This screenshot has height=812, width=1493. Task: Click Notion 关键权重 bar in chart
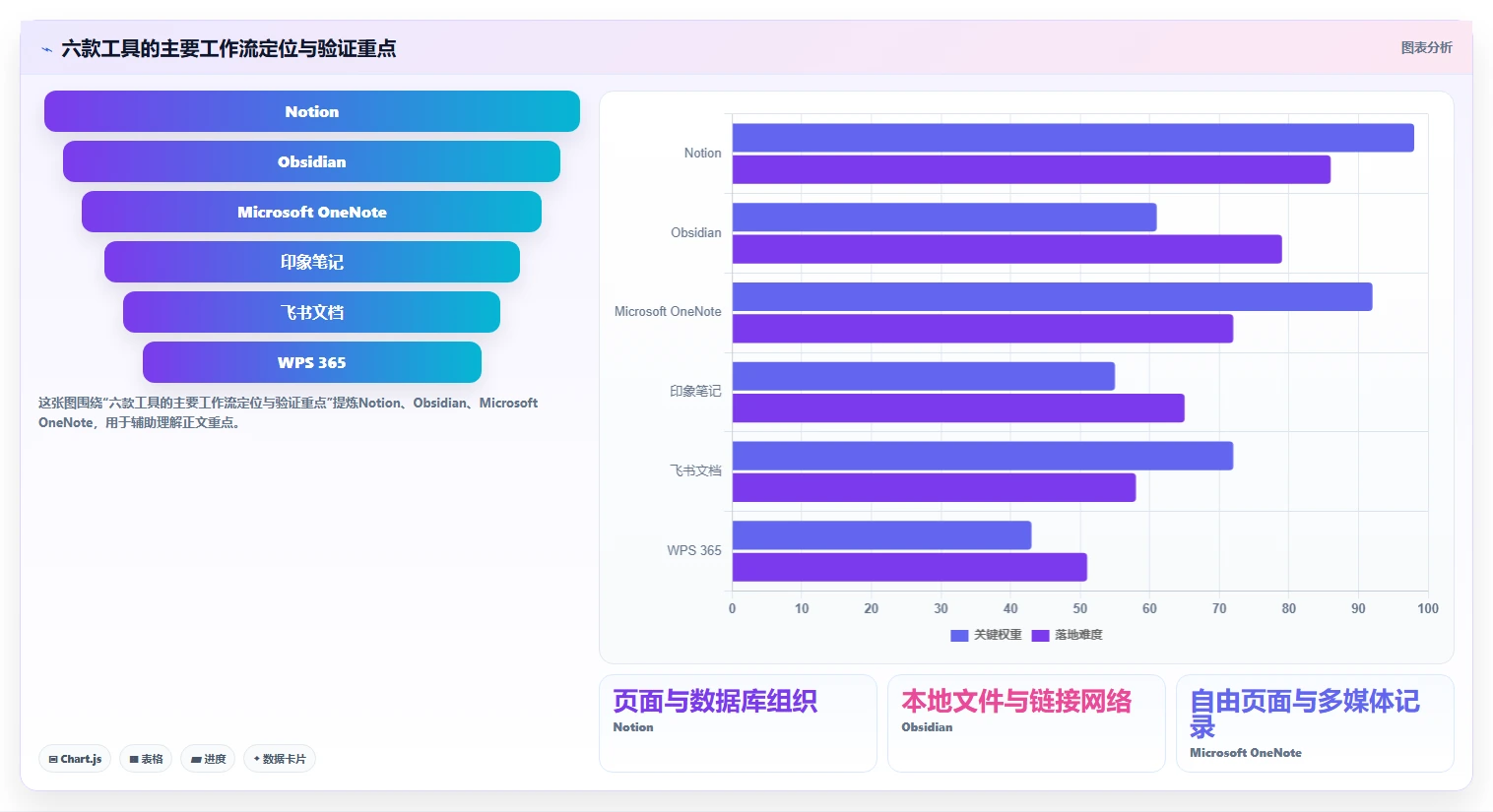click(1072, 138)
